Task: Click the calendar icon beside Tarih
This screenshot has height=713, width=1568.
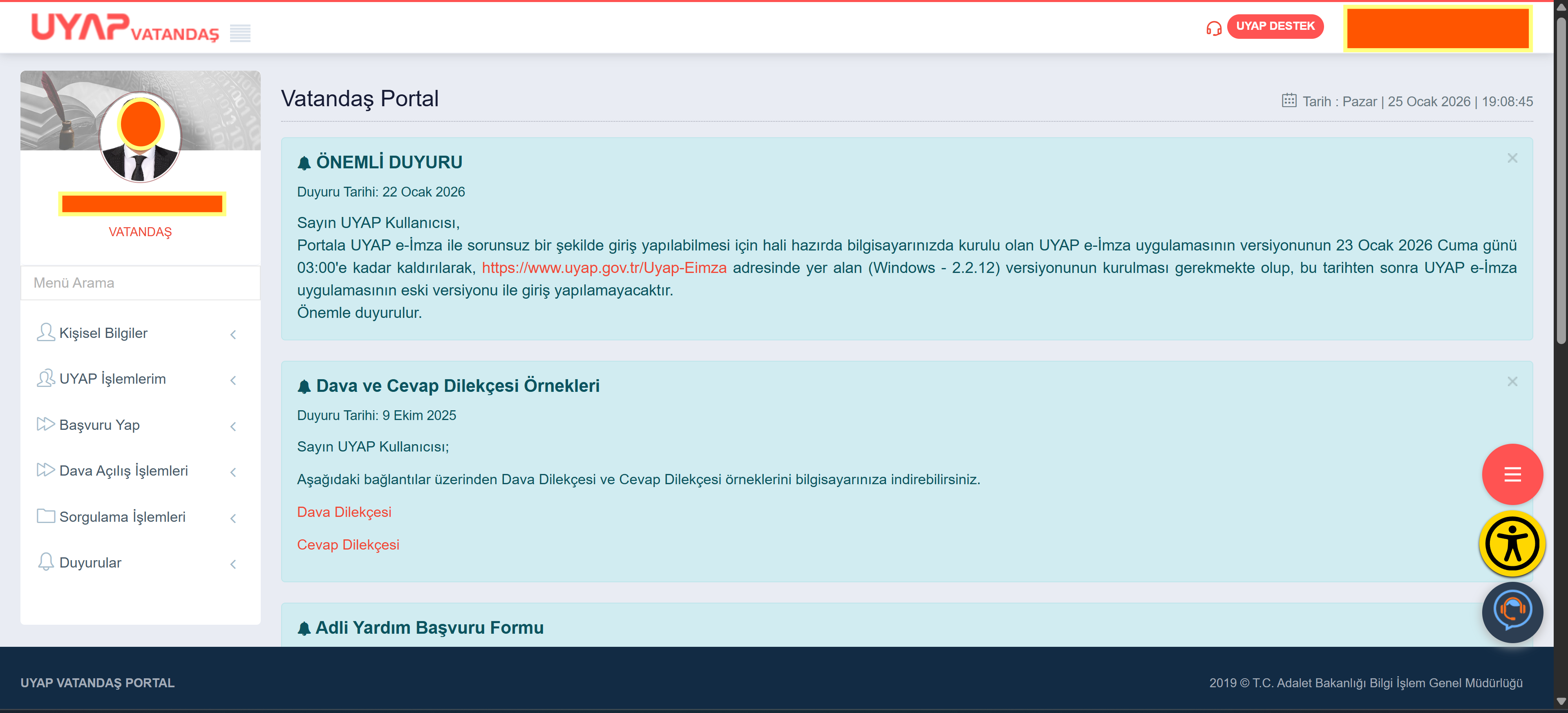Action: coord(1288,101)
